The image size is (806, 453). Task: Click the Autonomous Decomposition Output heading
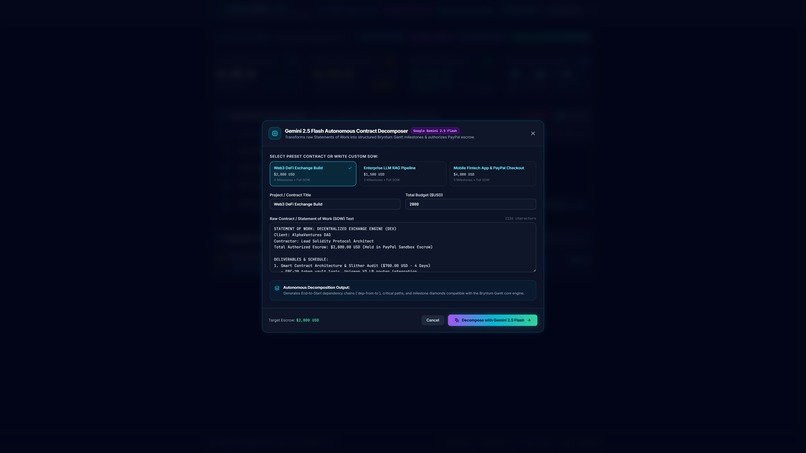tap(316, 287)
